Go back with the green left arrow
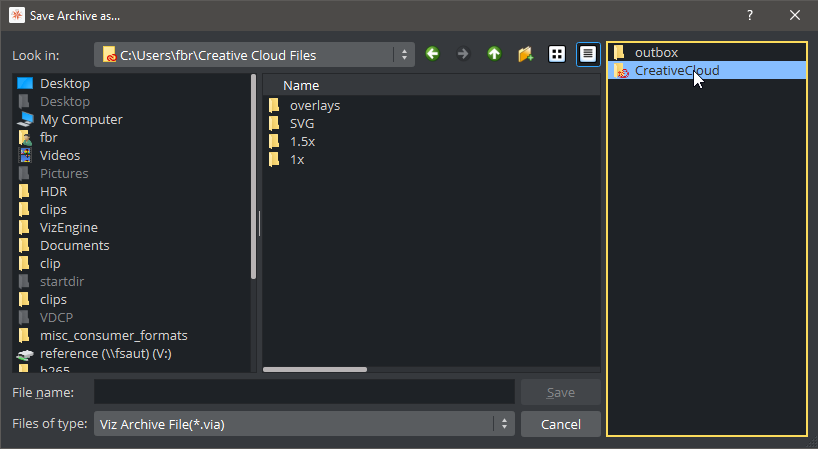The image size is (818, 449). [x=432, y=54]
